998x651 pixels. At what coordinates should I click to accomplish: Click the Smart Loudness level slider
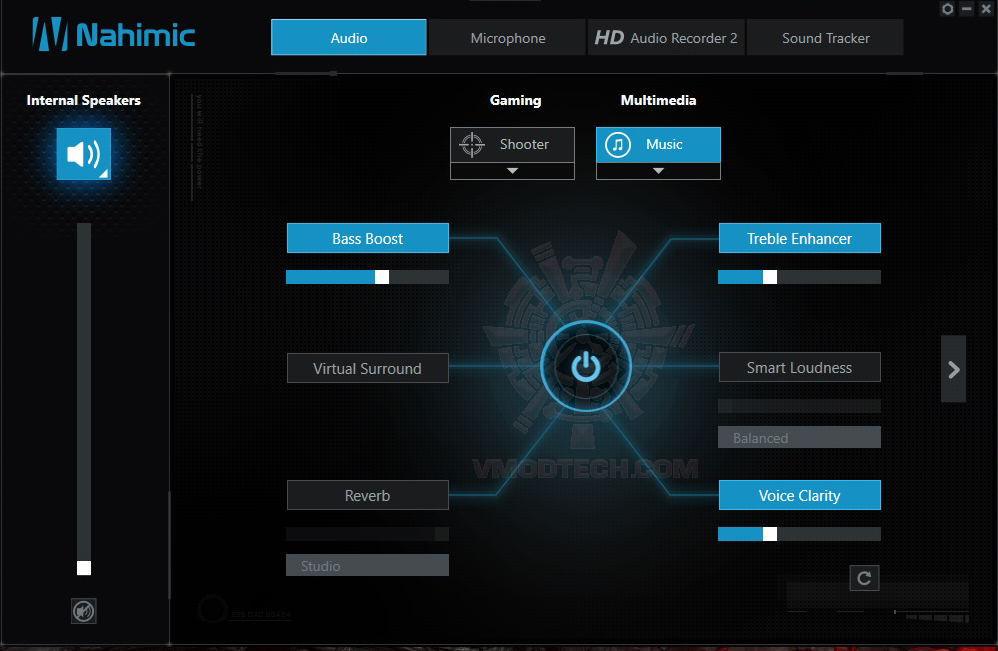point(799,405)
